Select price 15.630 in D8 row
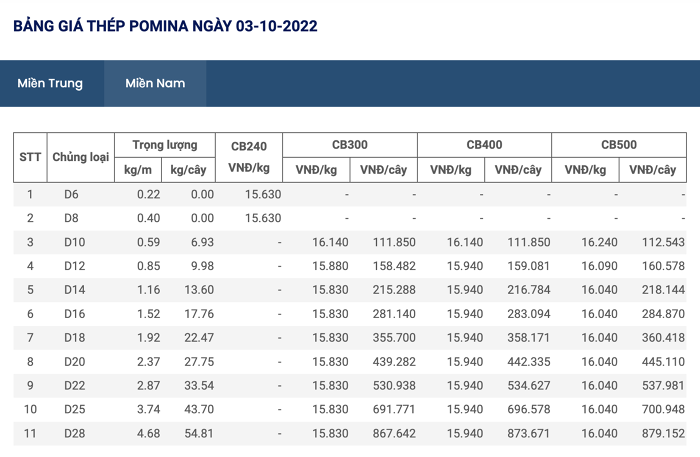The image size is (700, 457). 263,218
